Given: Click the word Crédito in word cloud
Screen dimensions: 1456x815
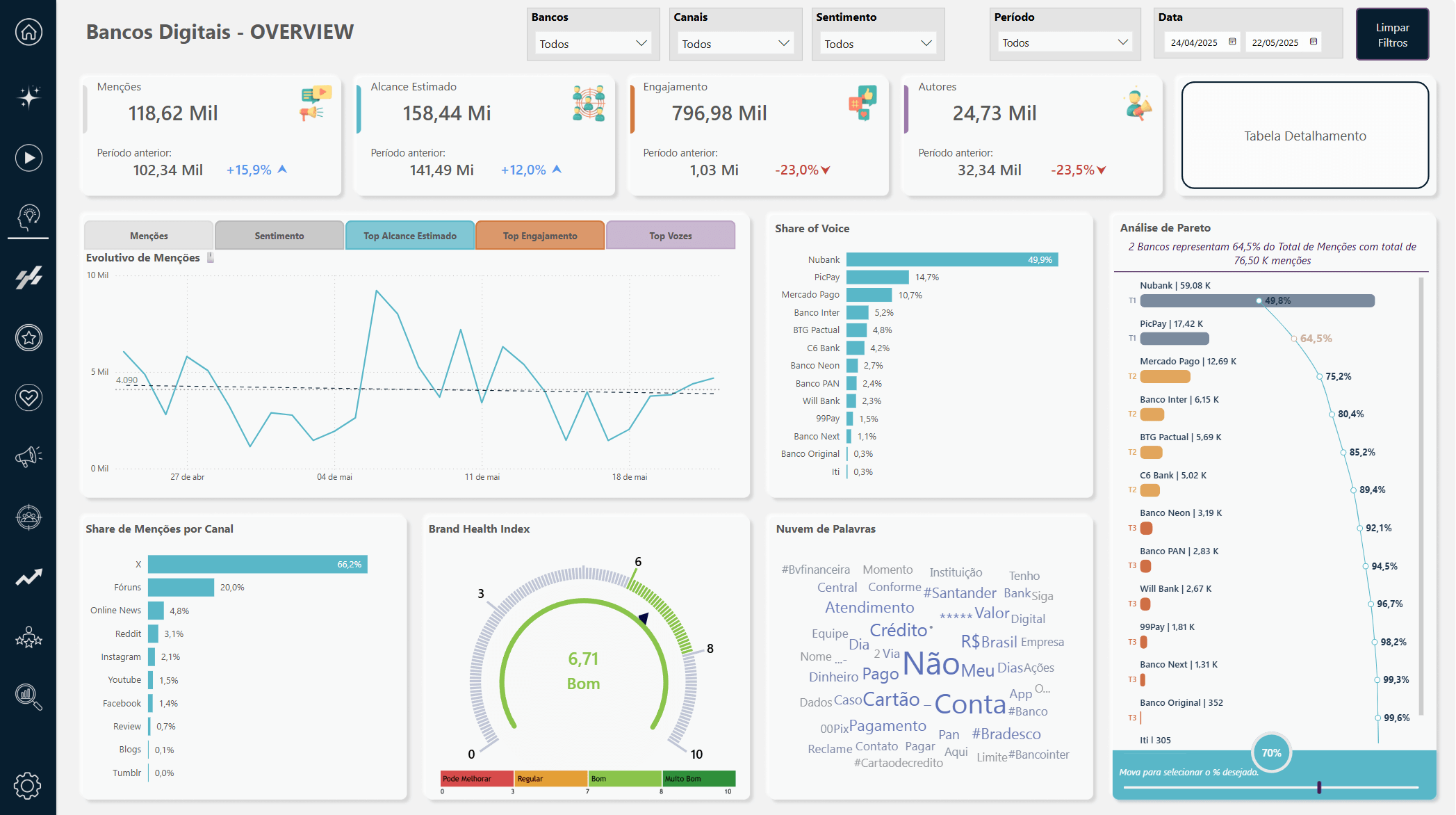Looking at the screenshot, I should coord(899,630).
